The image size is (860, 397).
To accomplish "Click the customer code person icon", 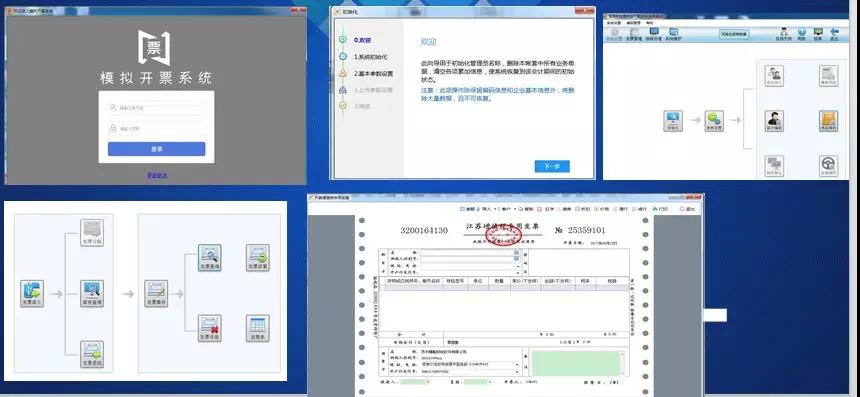I will coord(774,121).
